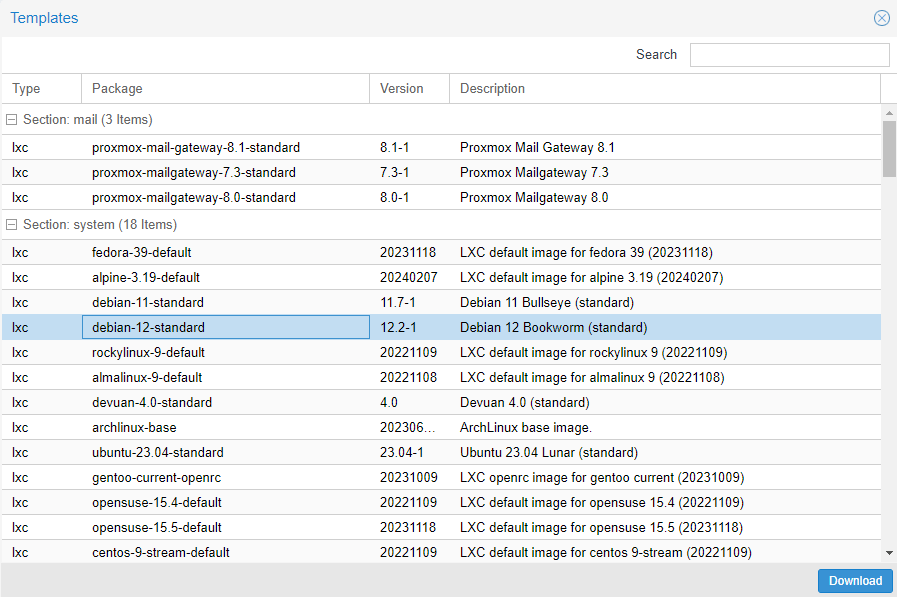Collapse the Section: system group
Screen dimensions: 897x597
(11, 225)
